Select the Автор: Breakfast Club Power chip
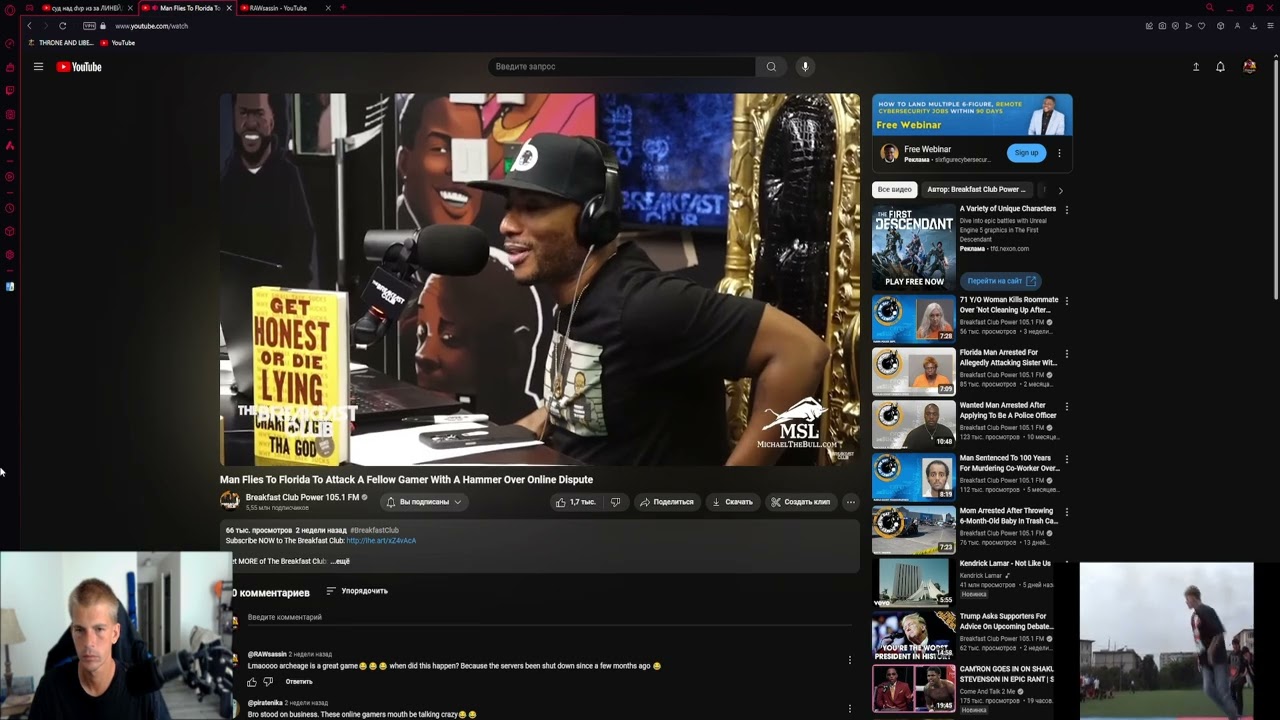Viewport: 1280px width, 720px height. [x=976, y=189]
